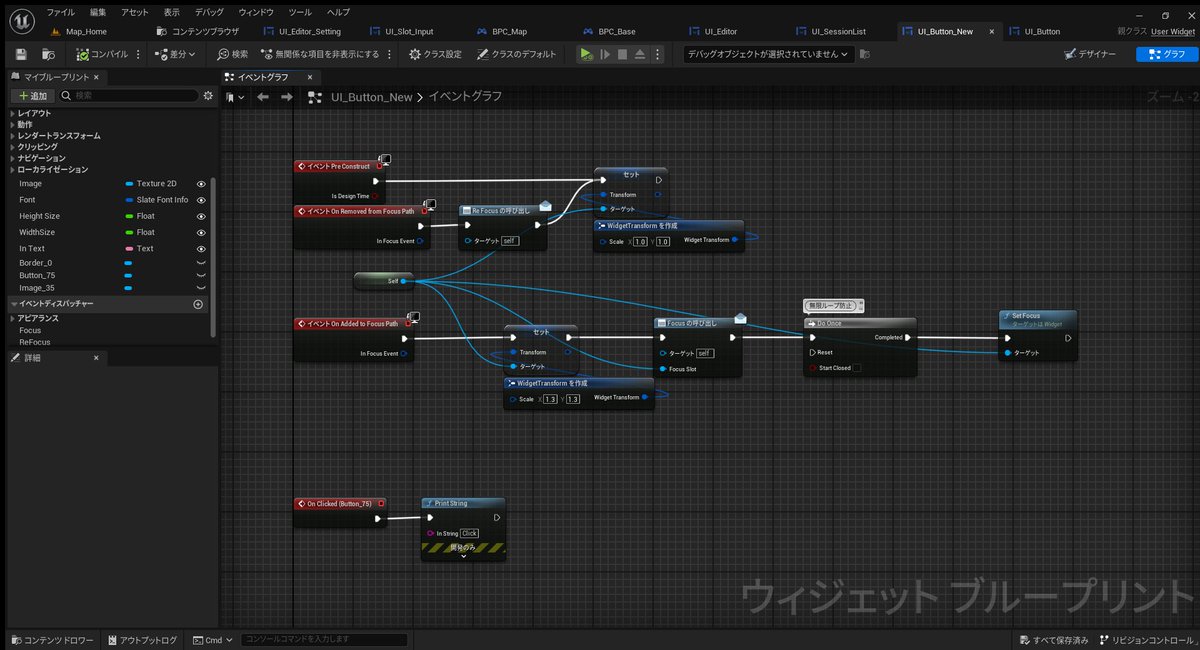This screenshot has width=1200, height=650.
Task: Check Start Closed on Do Once node
Action: tap(856, 368)
